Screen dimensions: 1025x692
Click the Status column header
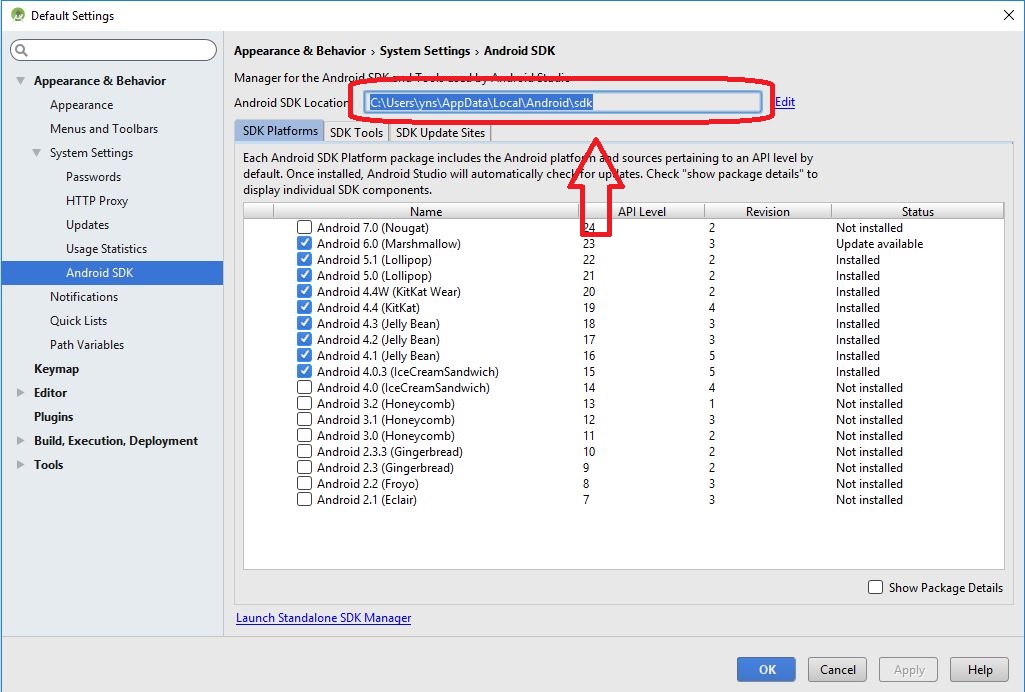pos(918,211)
